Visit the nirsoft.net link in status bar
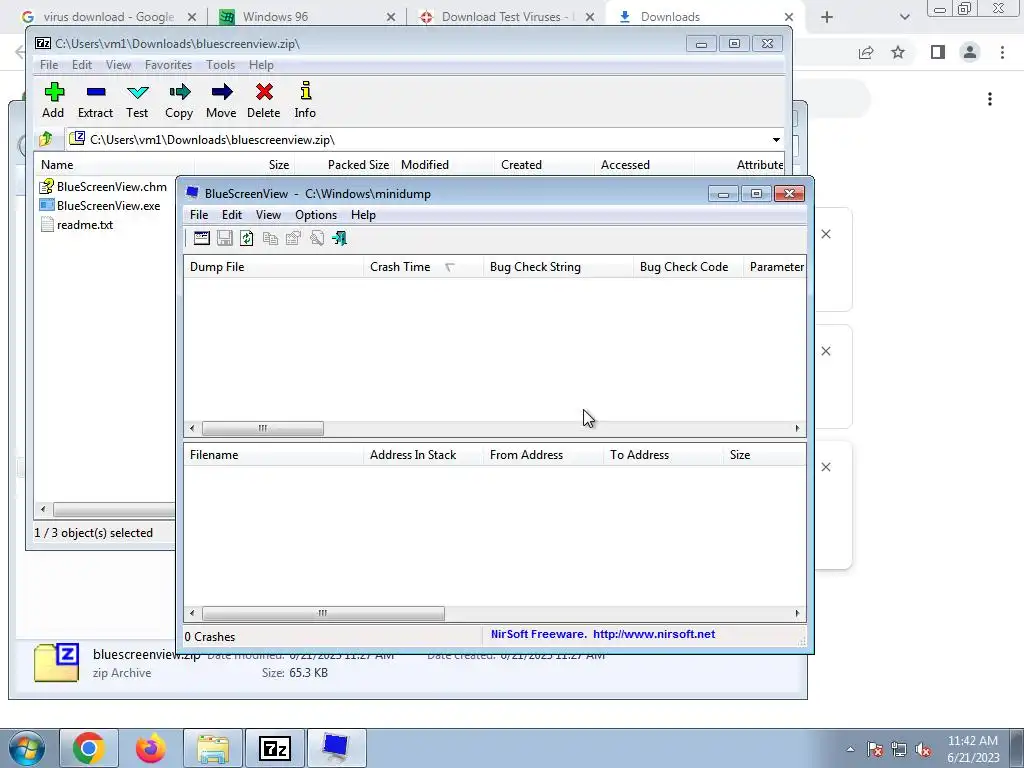 (x=654, y=634)
